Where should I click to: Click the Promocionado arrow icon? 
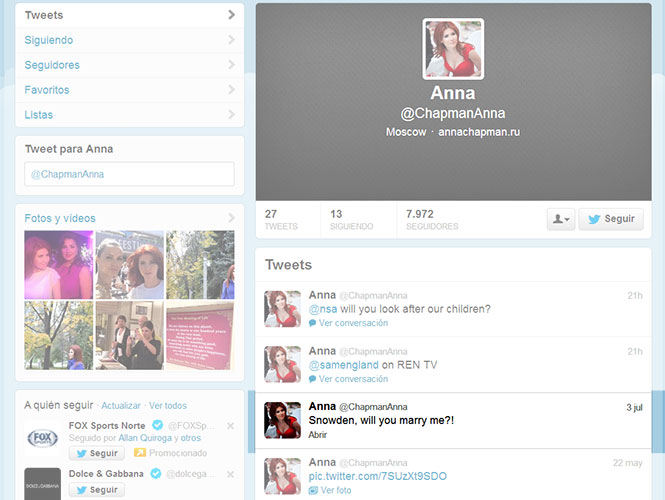140,453
